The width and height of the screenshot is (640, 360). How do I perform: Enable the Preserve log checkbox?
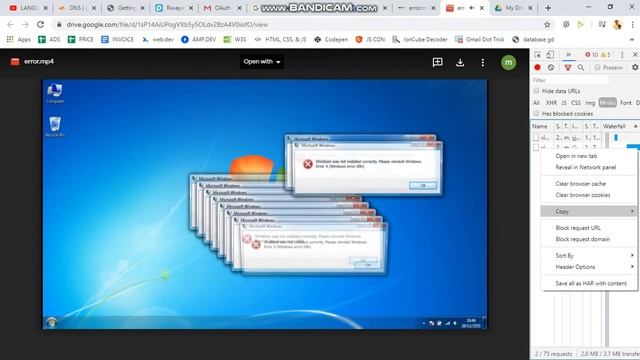[x=597, y=67]
